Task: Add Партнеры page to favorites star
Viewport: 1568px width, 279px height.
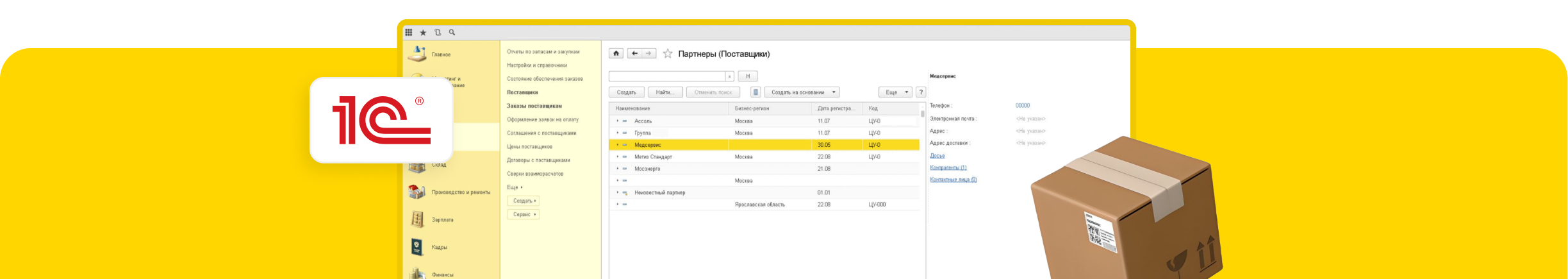Action: coord(668,54)
